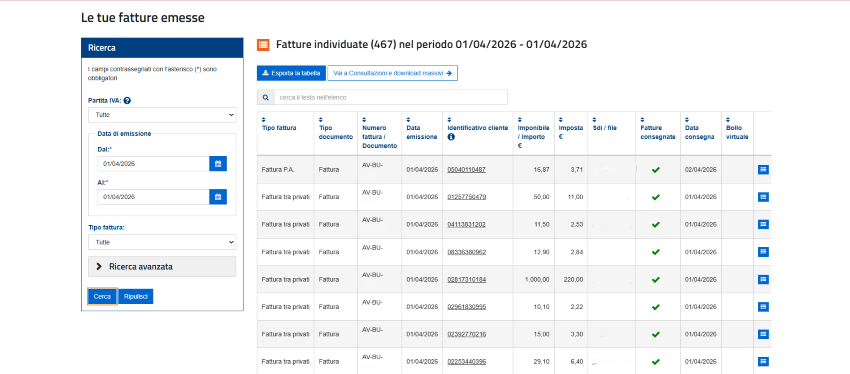Screen dimensions: 850x374
Task: Open detail icon for client 02817310184 row
Action: 763,279
